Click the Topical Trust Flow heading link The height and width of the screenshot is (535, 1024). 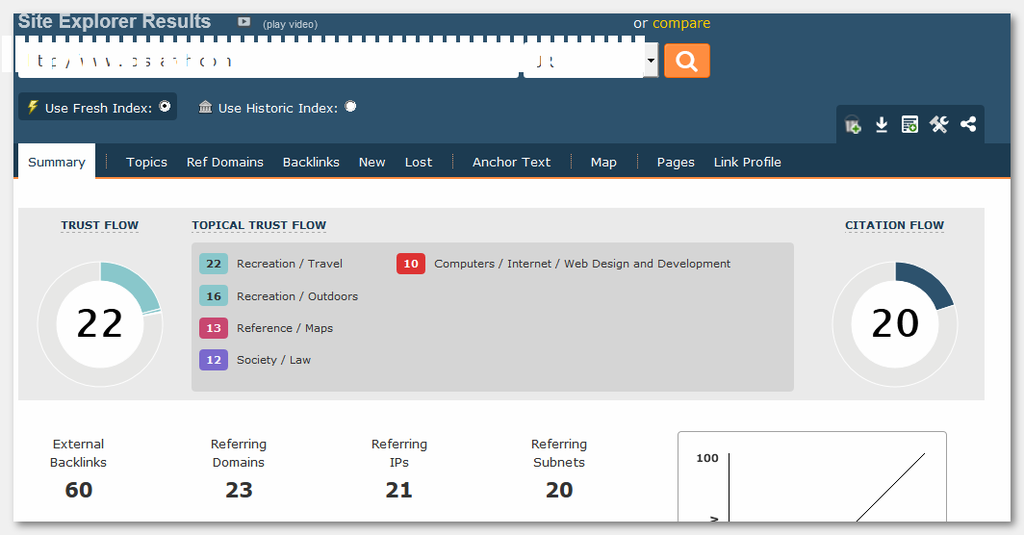[x=259, y=225]
